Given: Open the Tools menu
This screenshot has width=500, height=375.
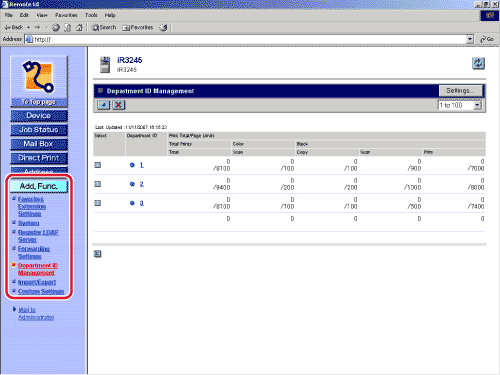Looking at the screenshot, I should click(x=91, y=15).
